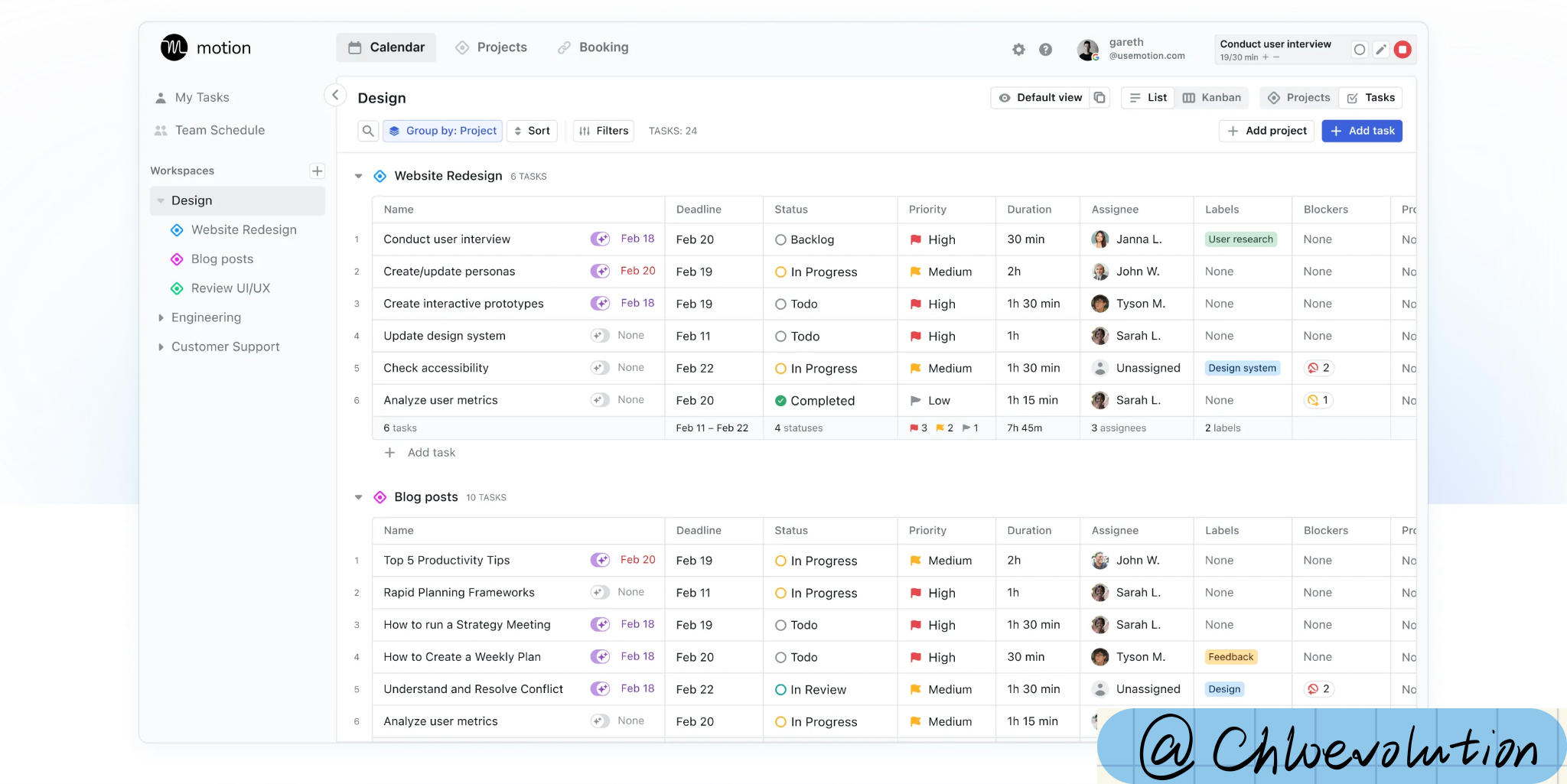Open the Filters button

604,131
